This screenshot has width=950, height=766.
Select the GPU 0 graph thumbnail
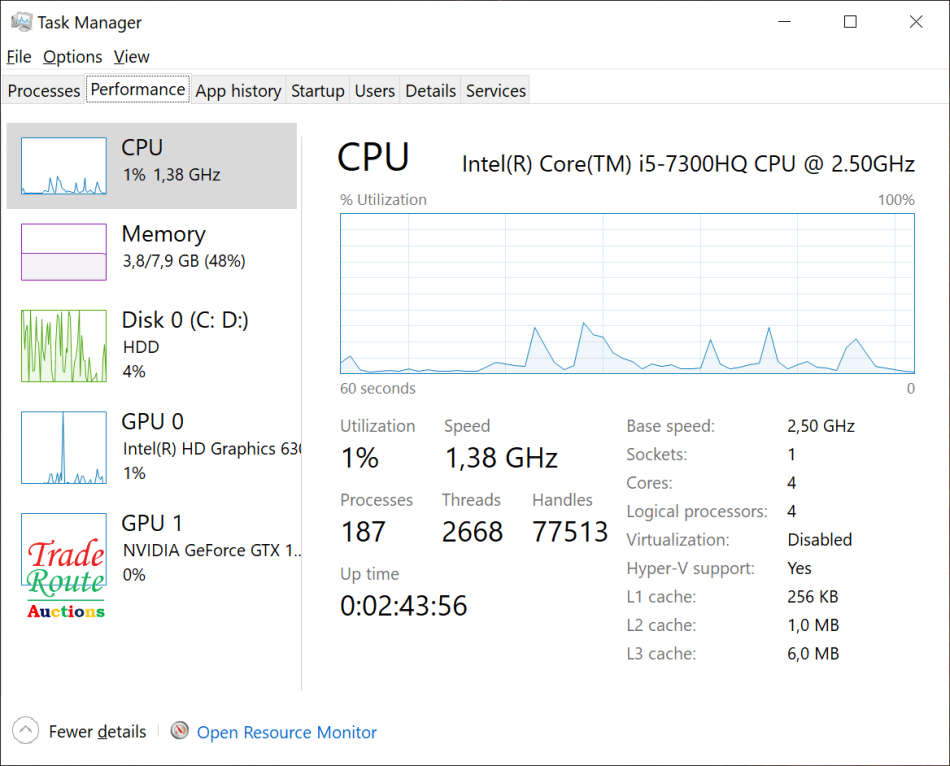pyautogui.click(x=64, y=448)
